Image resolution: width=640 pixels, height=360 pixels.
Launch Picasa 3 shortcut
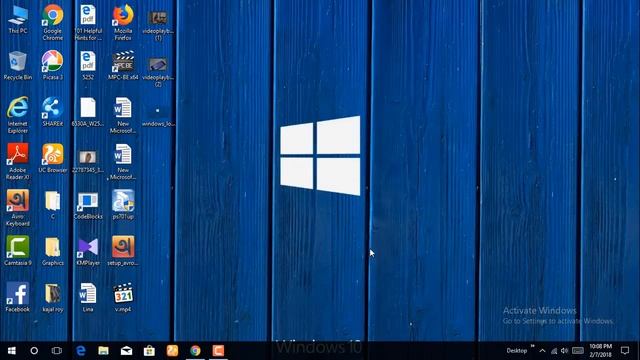tap(53, 65)
